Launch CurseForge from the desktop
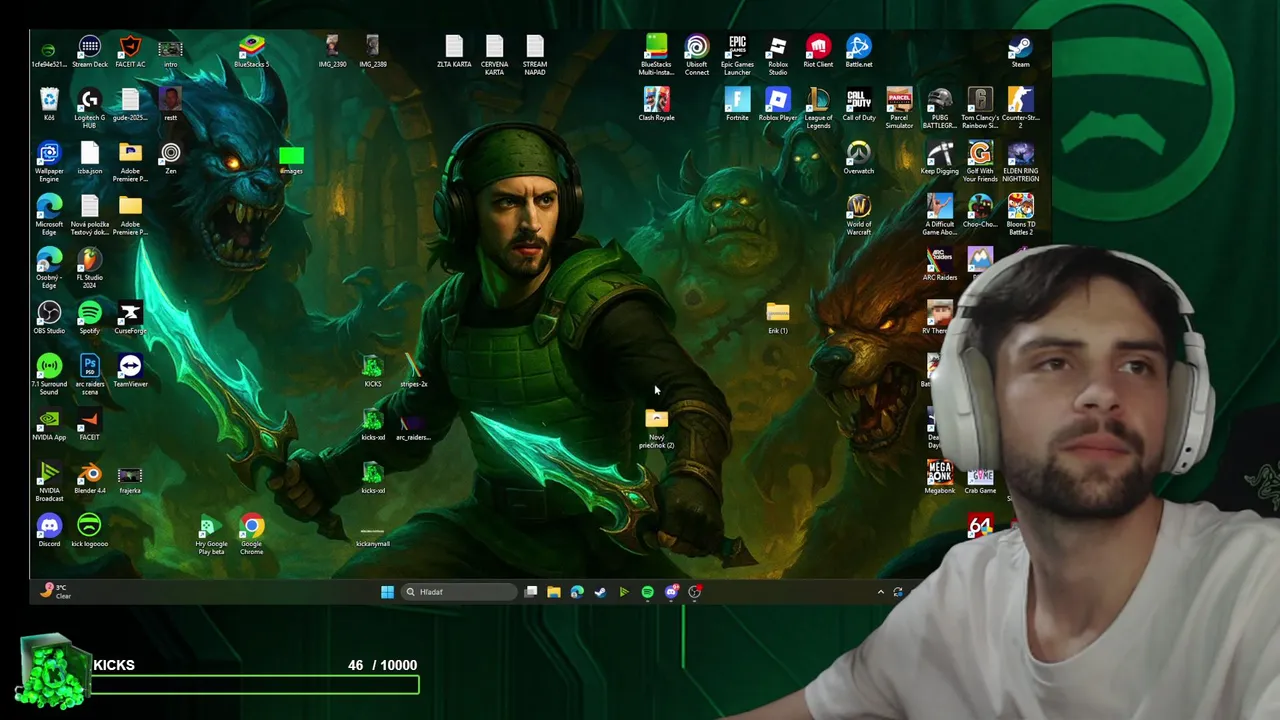 click(x=130, y=318)
